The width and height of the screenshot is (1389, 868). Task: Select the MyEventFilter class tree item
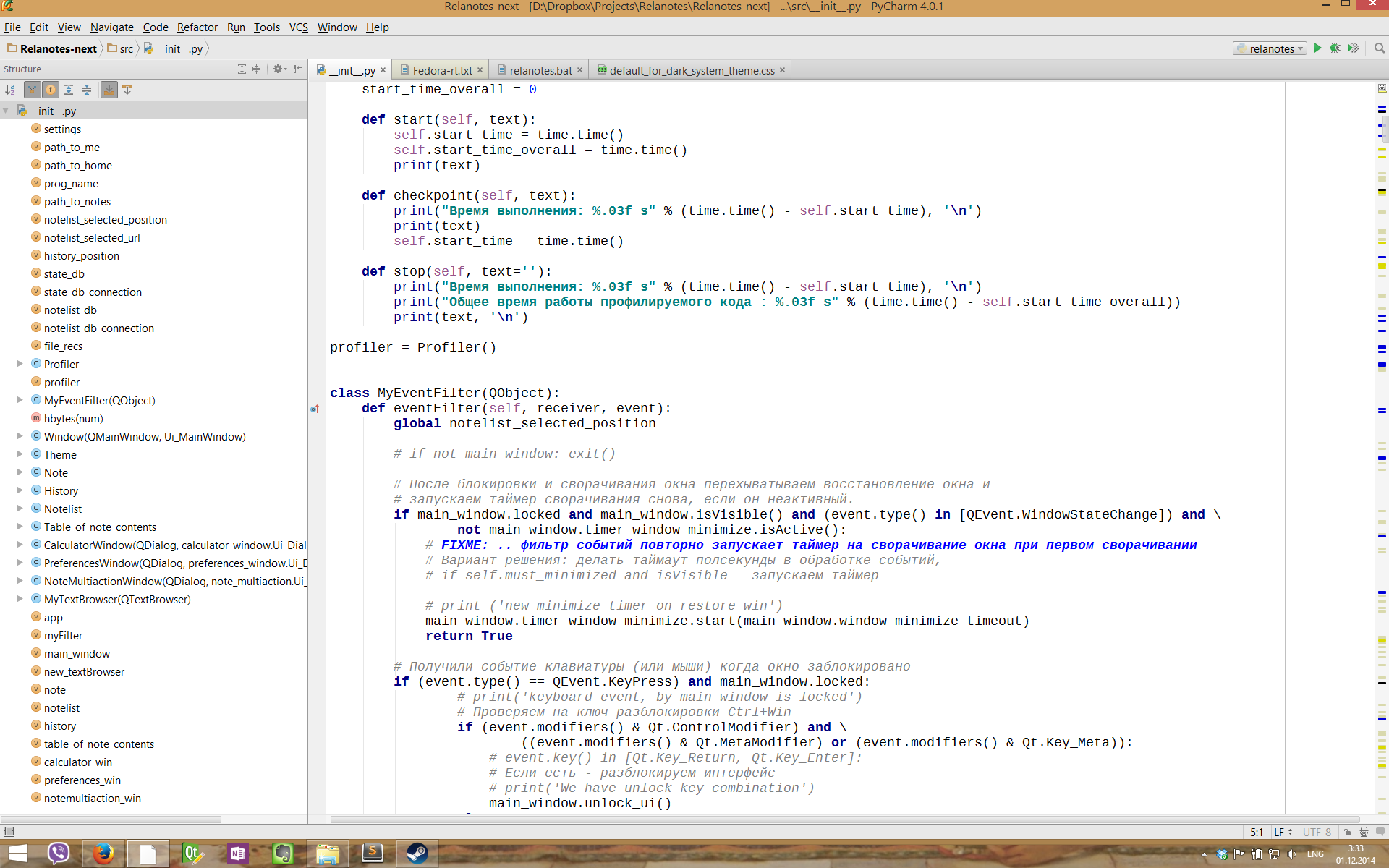pos(98,400)
